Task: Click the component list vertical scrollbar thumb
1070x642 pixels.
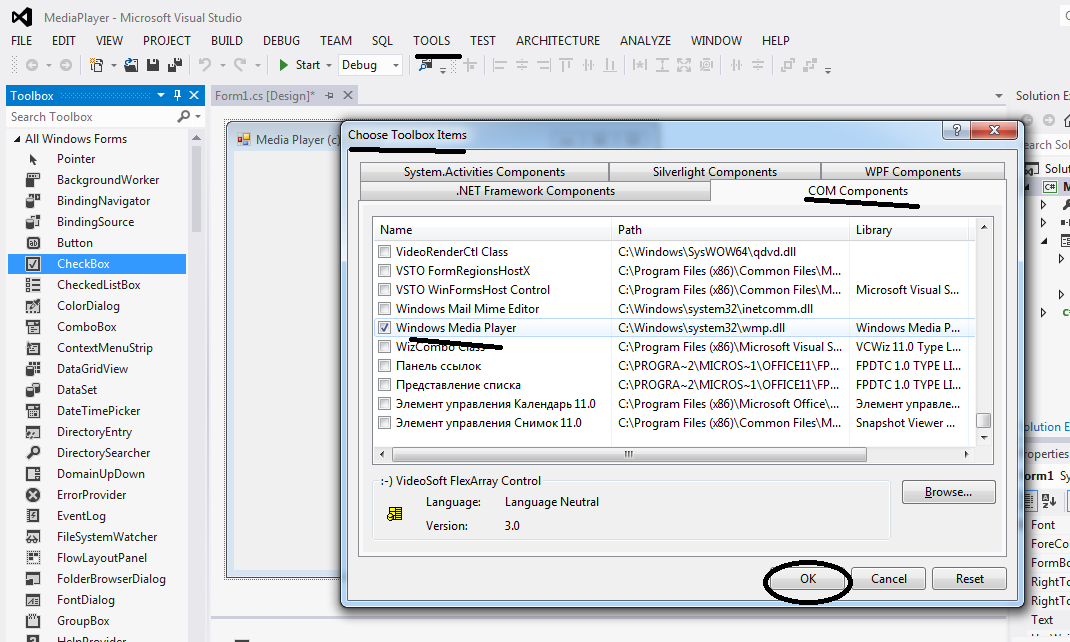Action: [983, 420]
